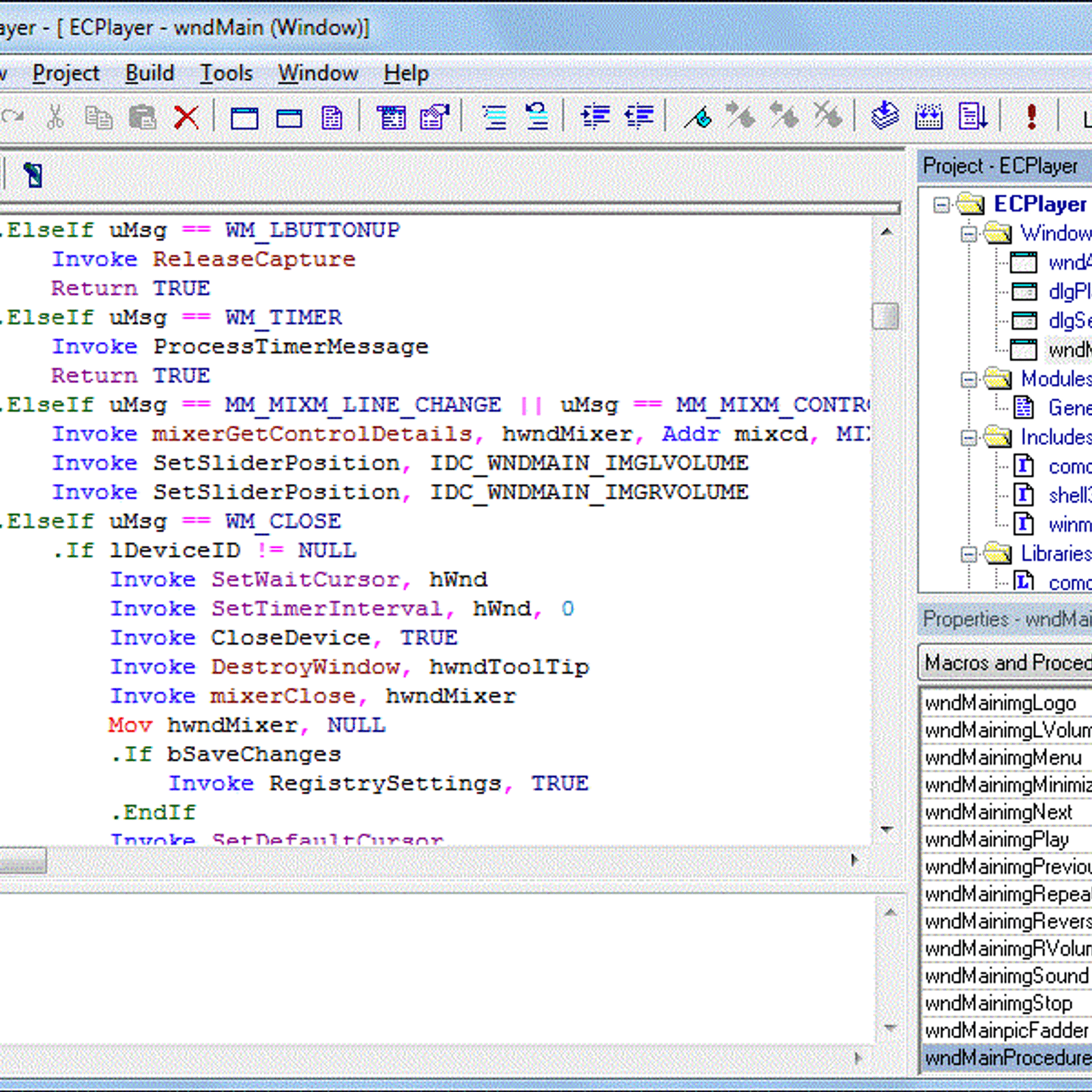Select the highlighted wndMainProcedure list entry

[1007, 1058]
